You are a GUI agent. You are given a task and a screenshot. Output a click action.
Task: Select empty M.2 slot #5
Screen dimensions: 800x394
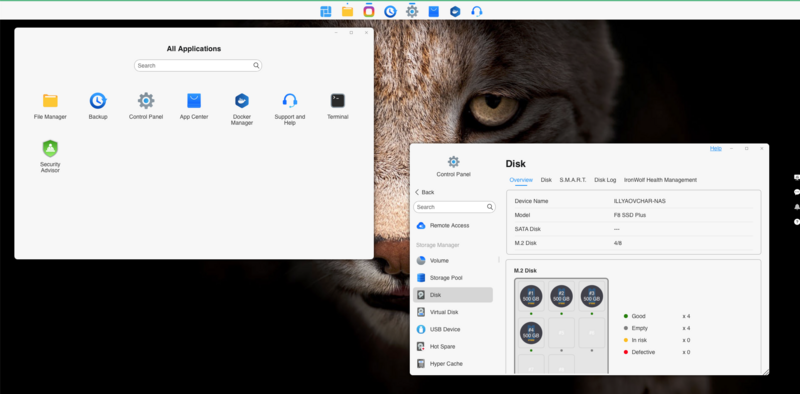point(561,333)
